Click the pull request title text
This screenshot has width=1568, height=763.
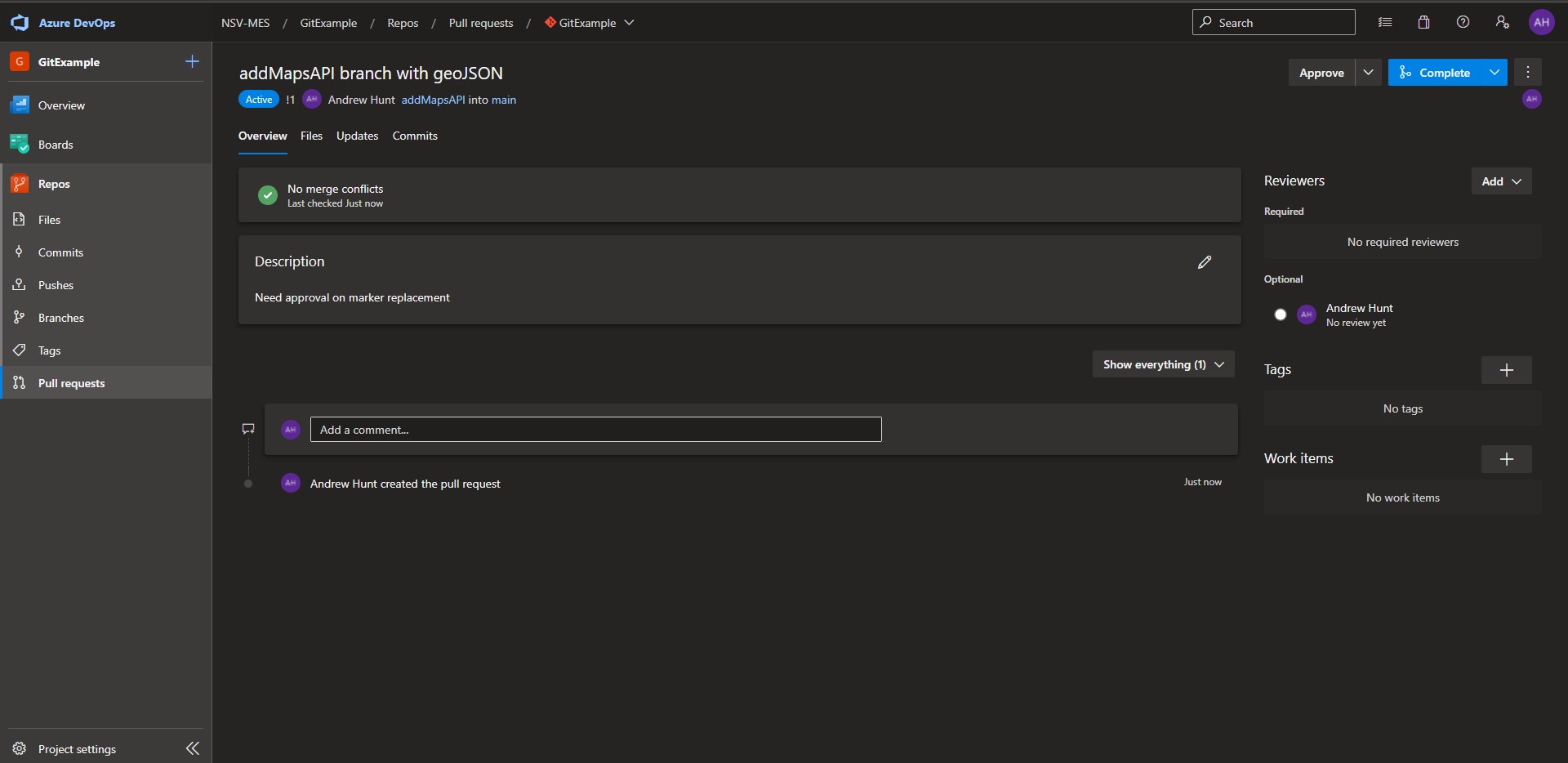tap(371, 74)
